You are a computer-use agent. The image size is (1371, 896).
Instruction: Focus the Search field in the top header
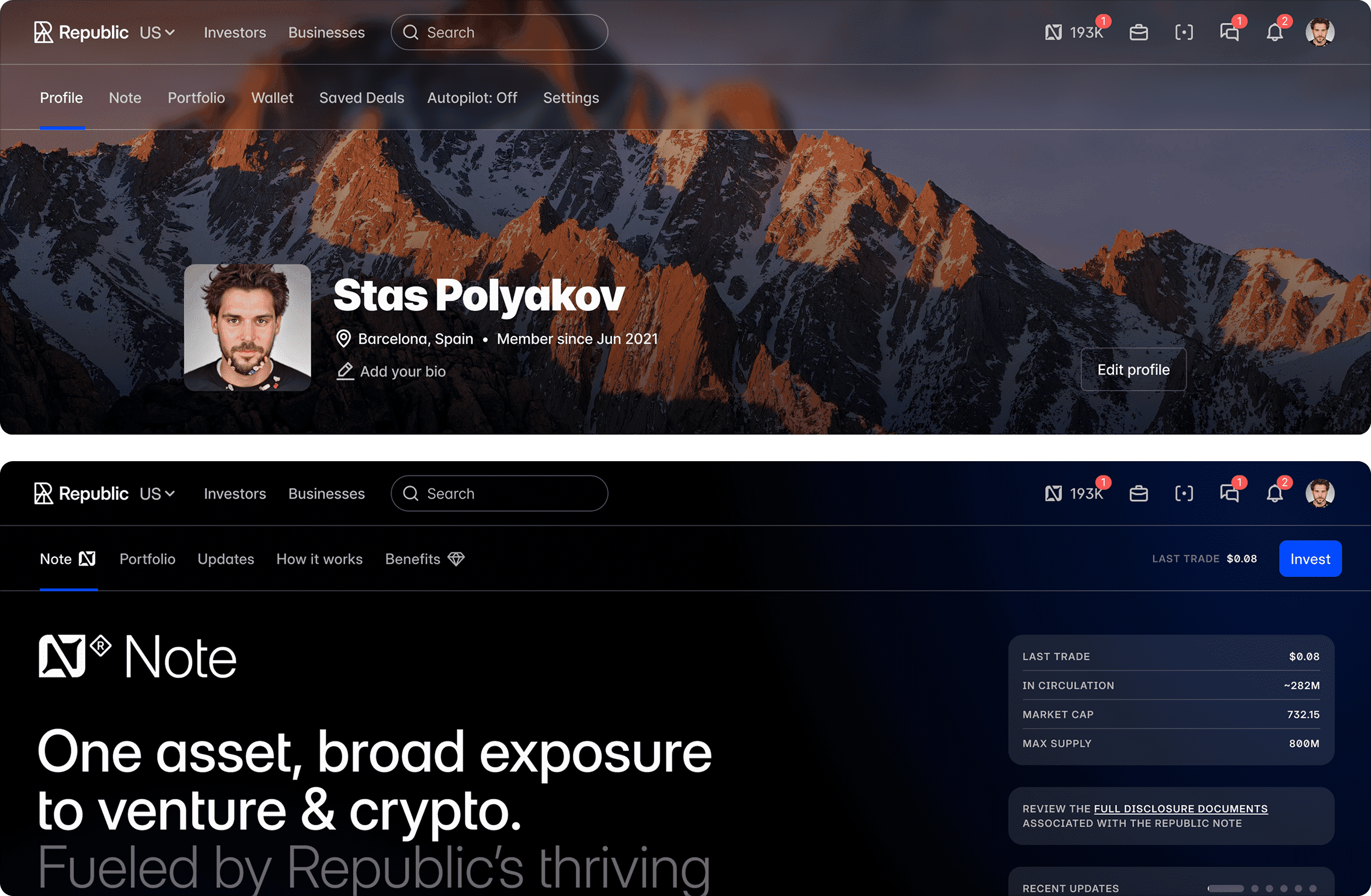499,32
